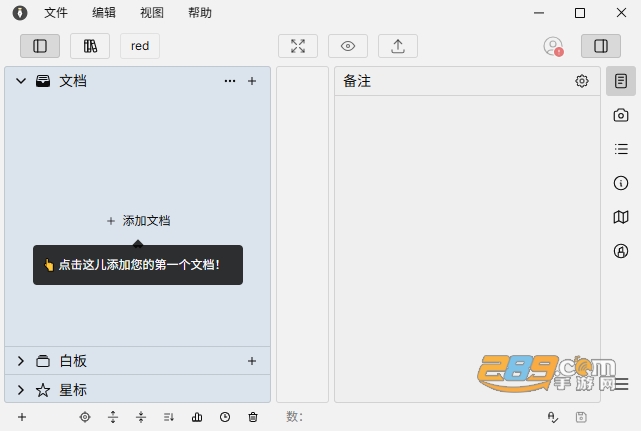Enter fullscreen focus mode
This screenshot has width=641, height=431.
[x=298, y=46]
